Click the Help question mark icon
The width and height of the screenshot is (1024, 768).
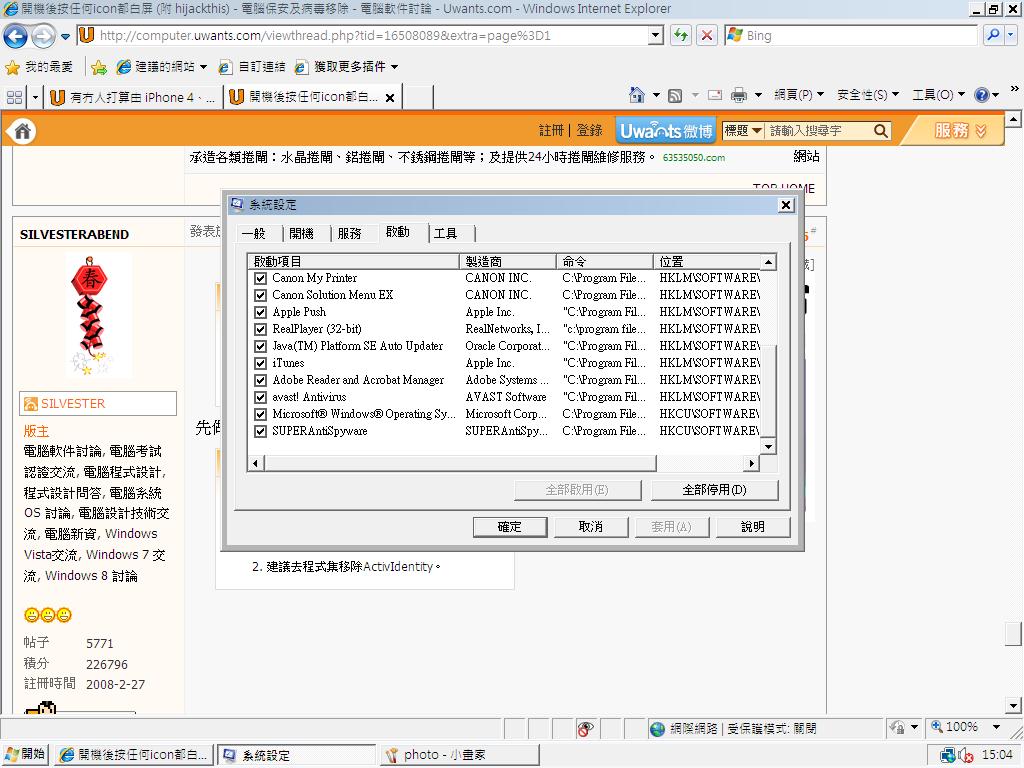coord(982,95)
